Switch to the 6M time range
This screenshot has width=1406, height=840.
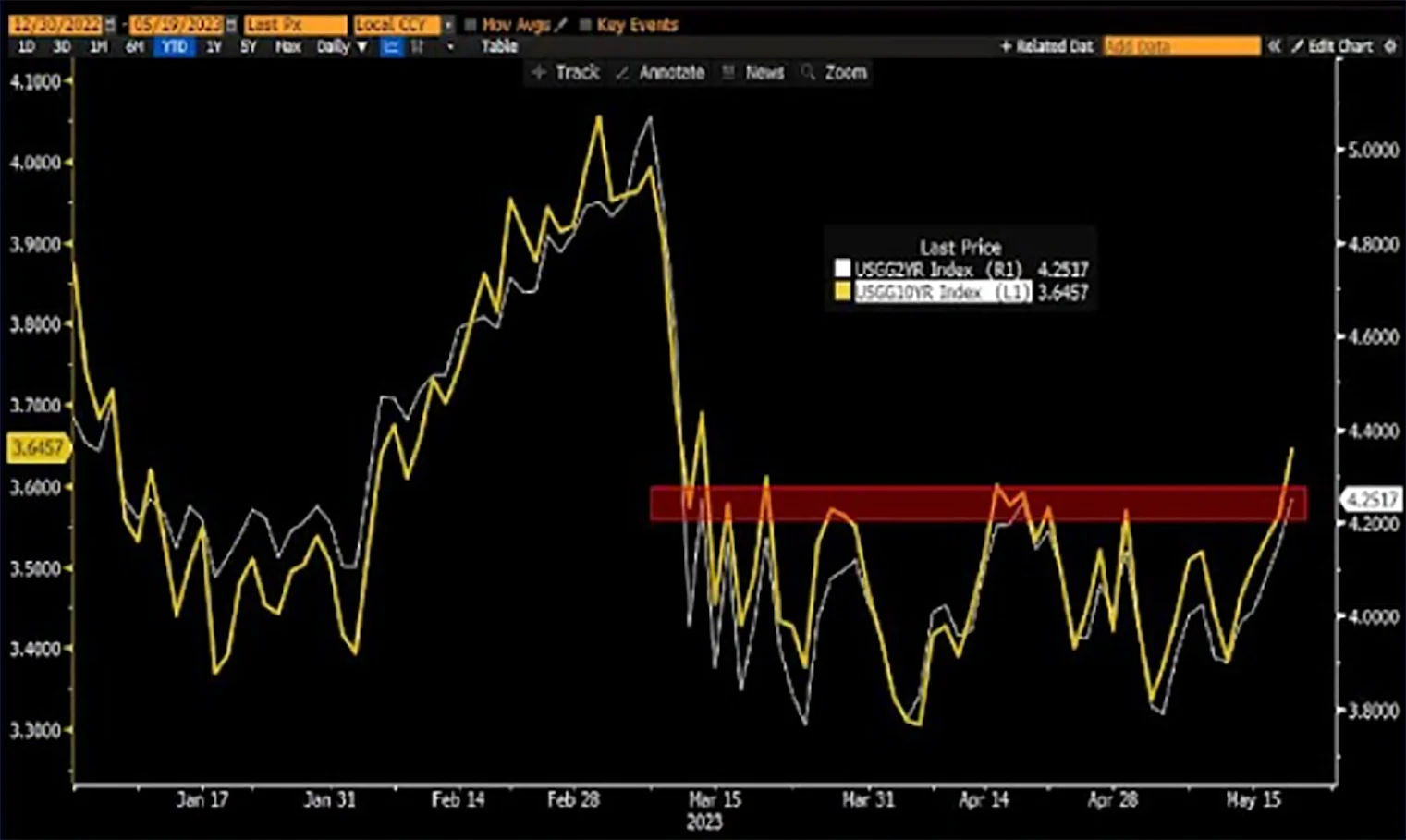[x=135, y=46]
